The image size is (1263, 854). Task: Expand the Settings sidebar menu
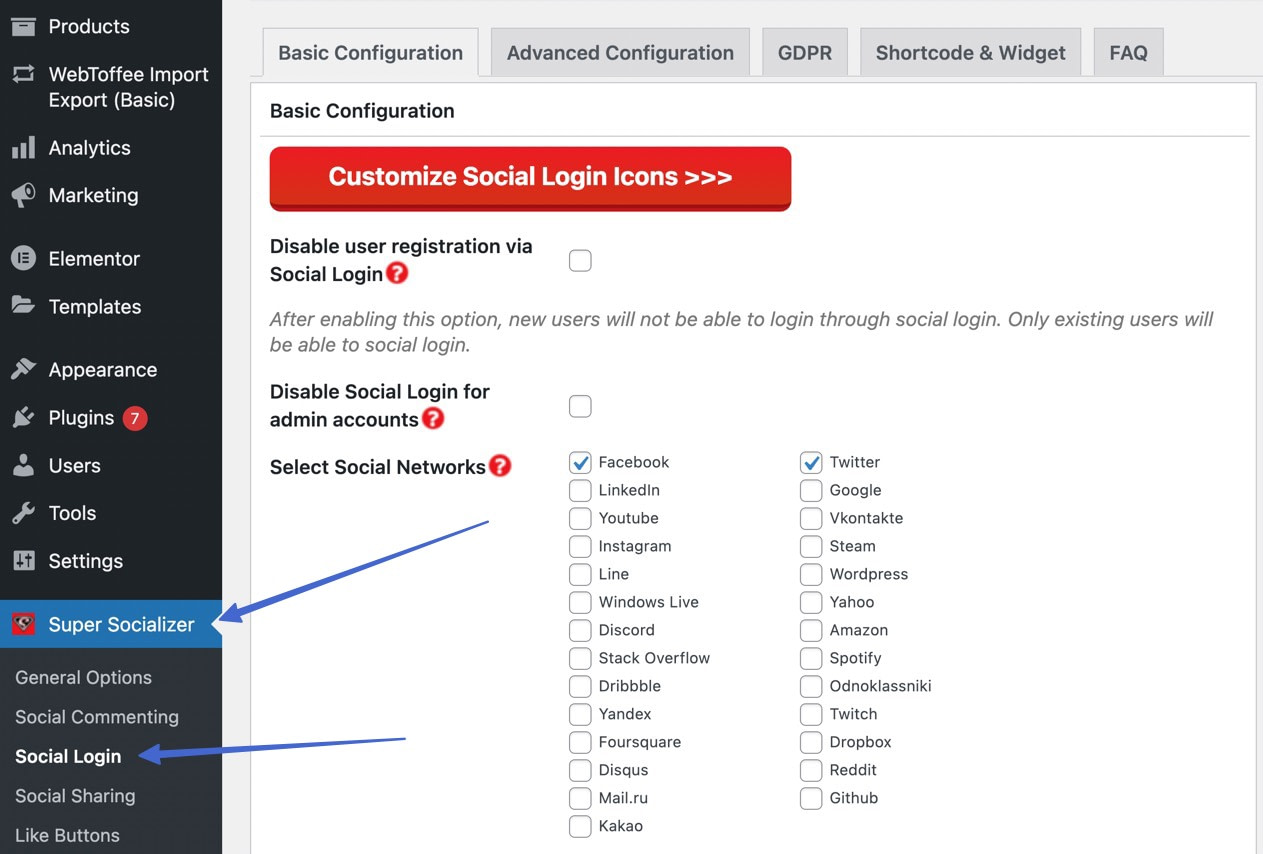[x=85, y=561]
